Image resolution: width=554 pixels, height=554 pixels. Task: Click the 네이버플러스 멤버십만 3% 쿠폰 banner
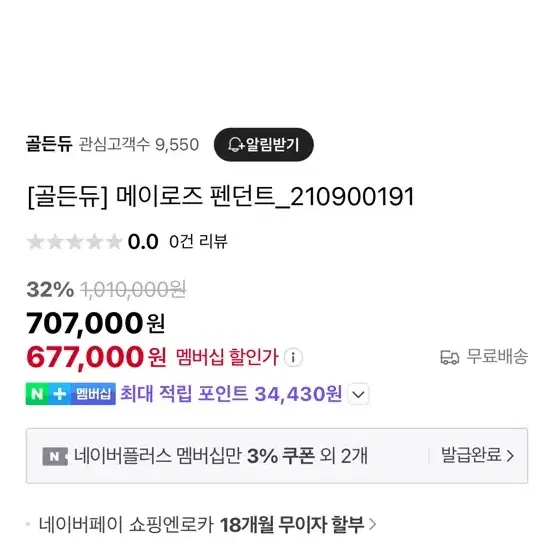(x=277, y=456)
